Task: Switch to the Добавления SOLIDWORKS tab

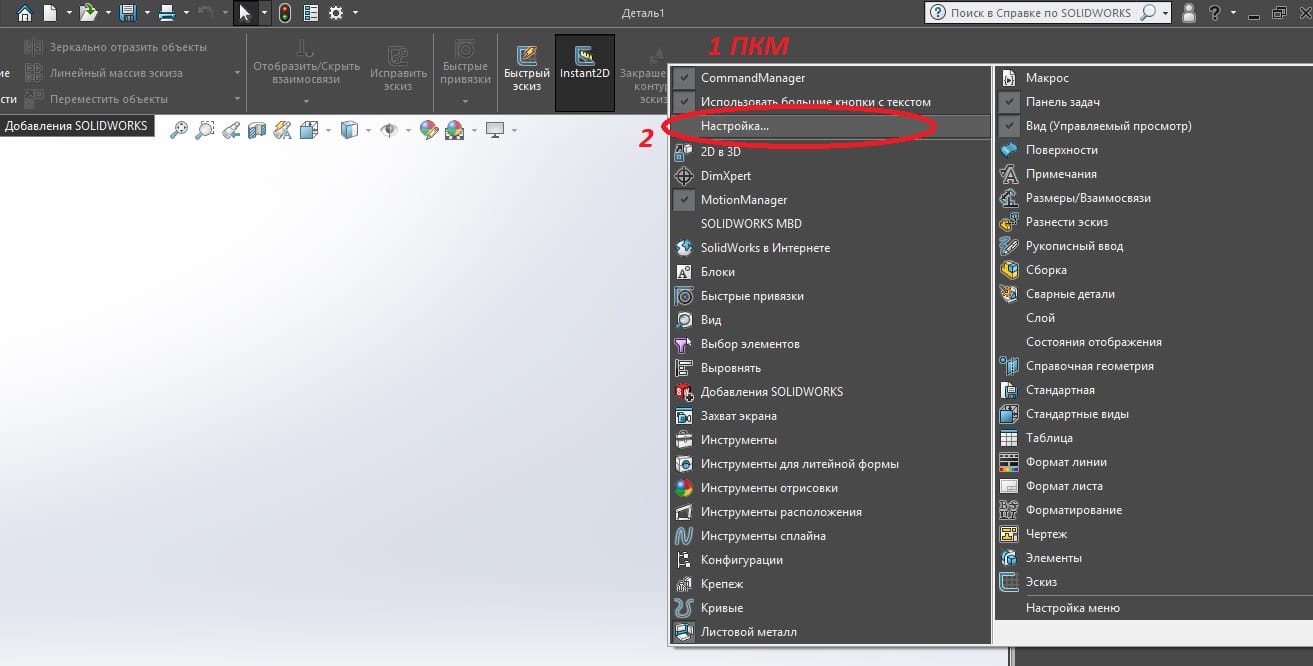Action: click(77, 126)
